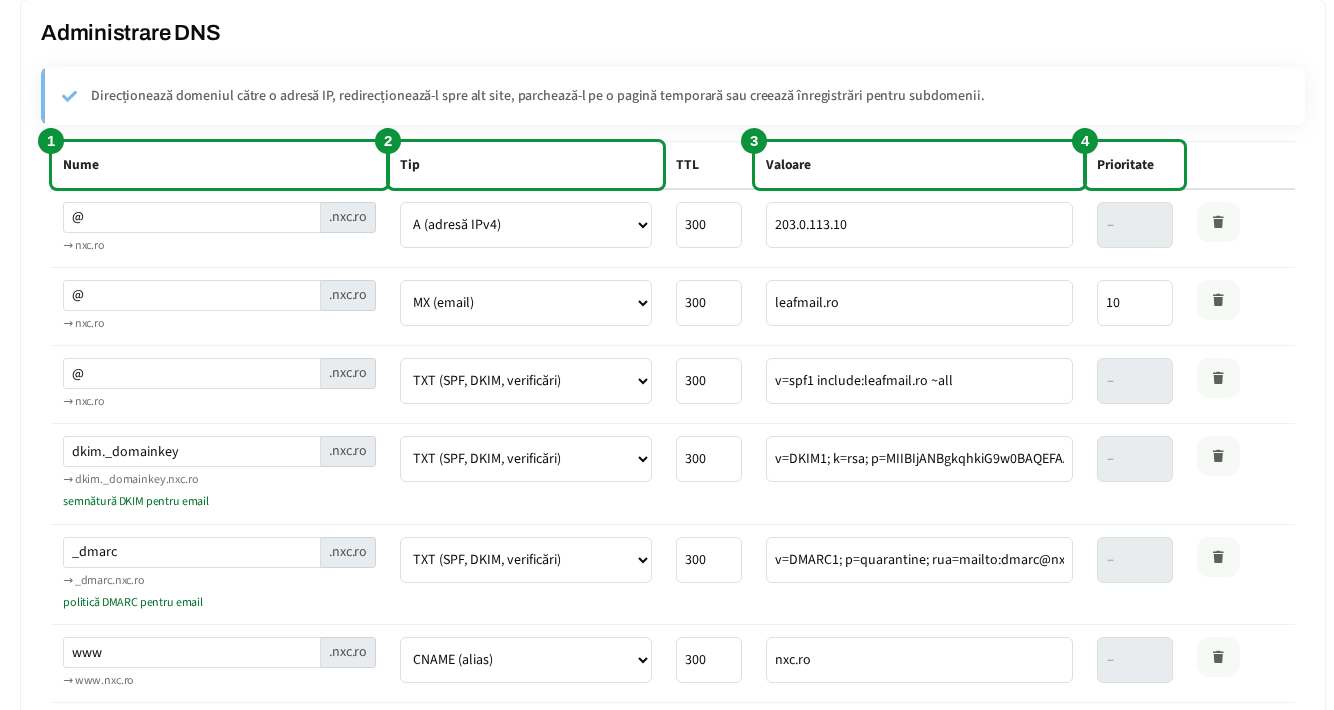Screen dimensions: 1334x710
Task: Edit the v=DKIM1 key value field
Action: (919, 459)
